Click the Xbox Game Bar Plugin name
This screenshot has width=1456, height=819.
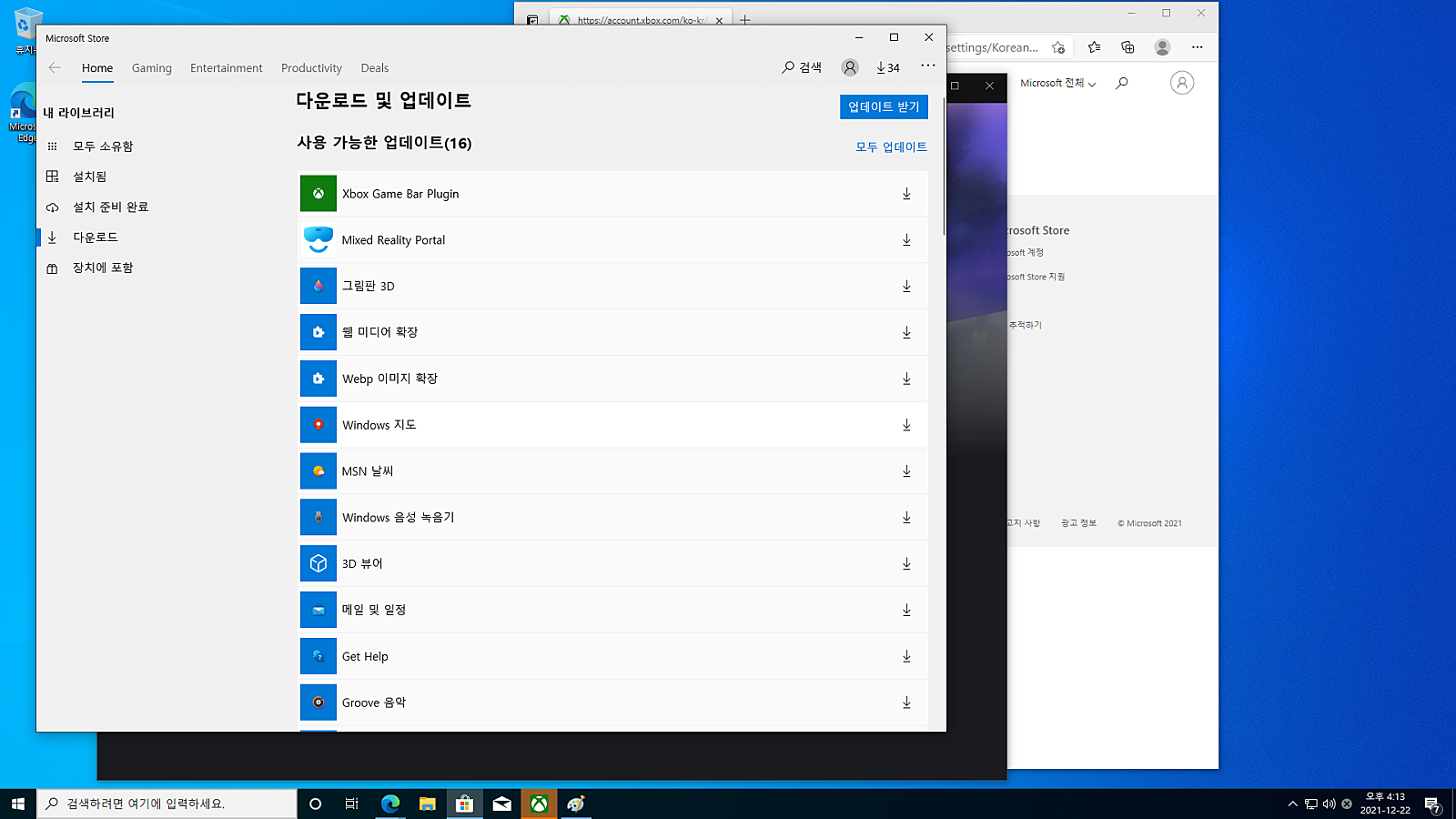click(400, 194)
